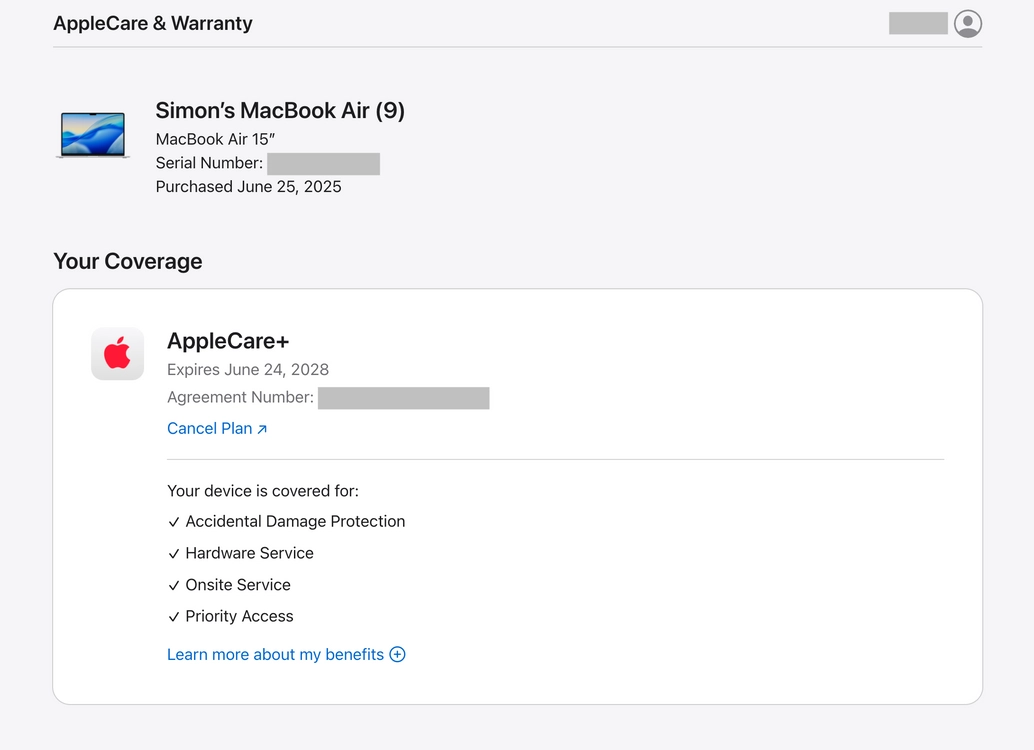Click the Serial Number label

(x=209, y=163)
